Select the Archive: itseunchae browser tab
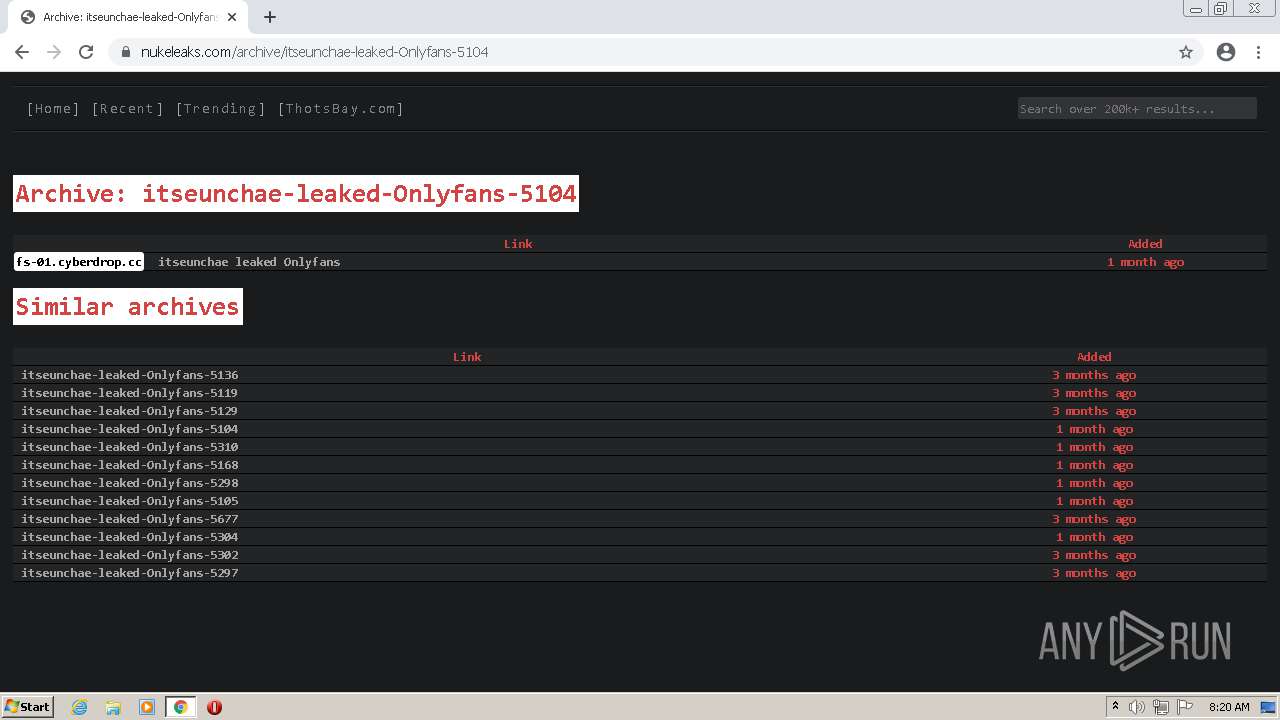 coord(126,17)
